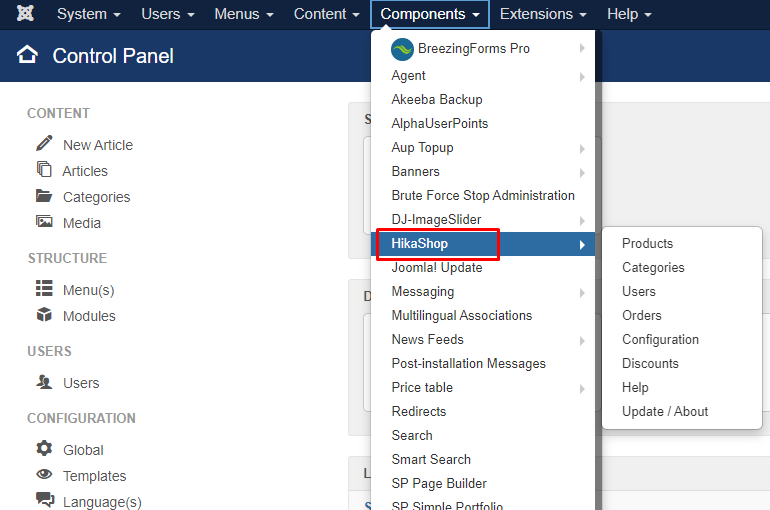This screenshot has width=770, height=510.
Task: Click the Joomla logo icon
Action: pos(25,13)
